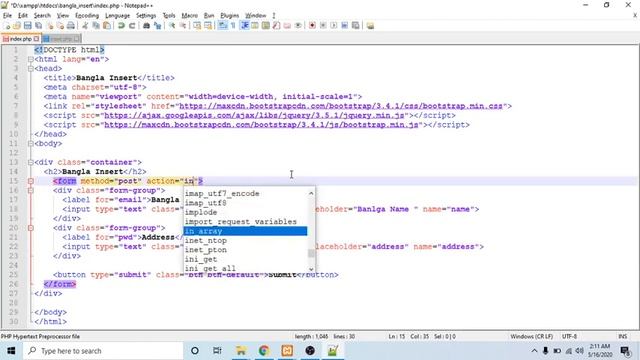Screen dimensions: 640x360
Task: Click the Open file toolbar icon
Action: [x=17, y=26]
